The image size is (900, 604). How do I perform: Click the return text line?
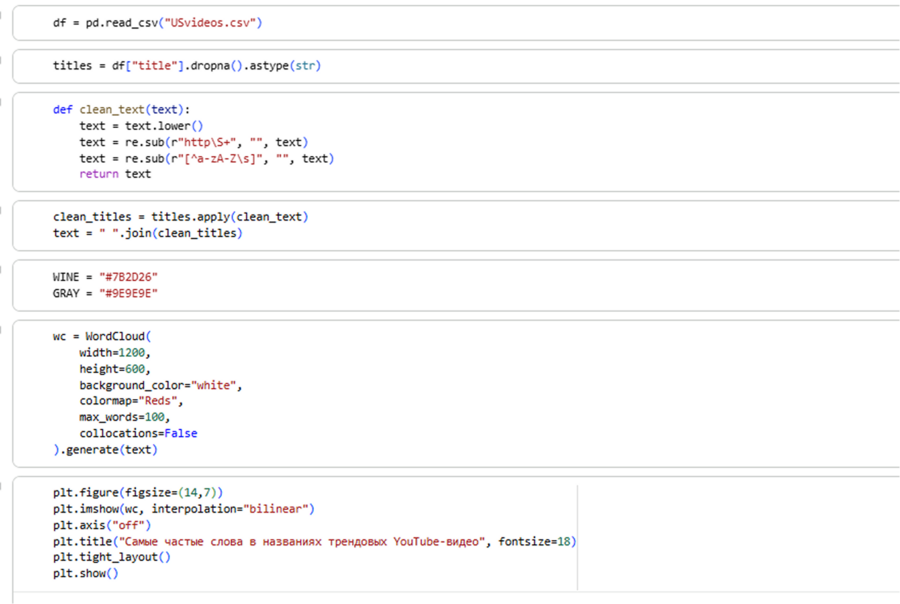(115, 174)
